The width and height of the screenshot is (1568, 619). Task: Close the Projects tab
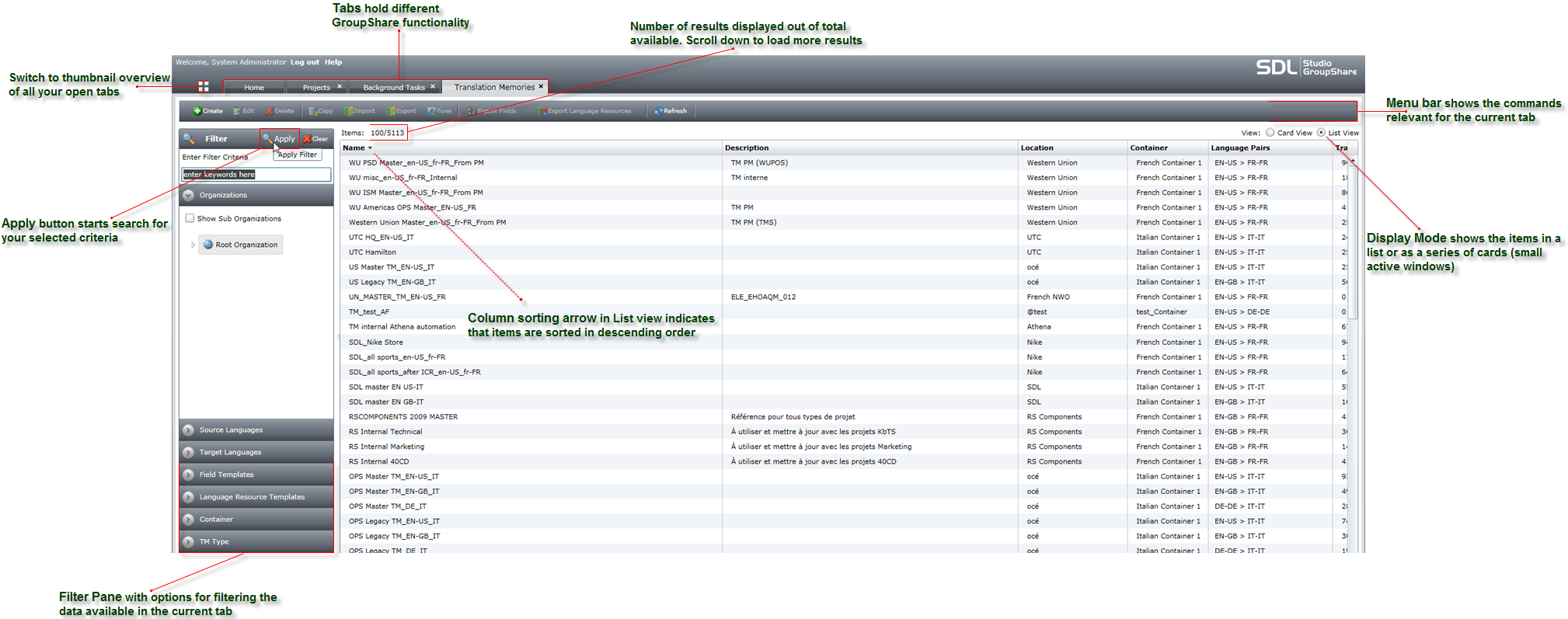click(x=340, y=86)
